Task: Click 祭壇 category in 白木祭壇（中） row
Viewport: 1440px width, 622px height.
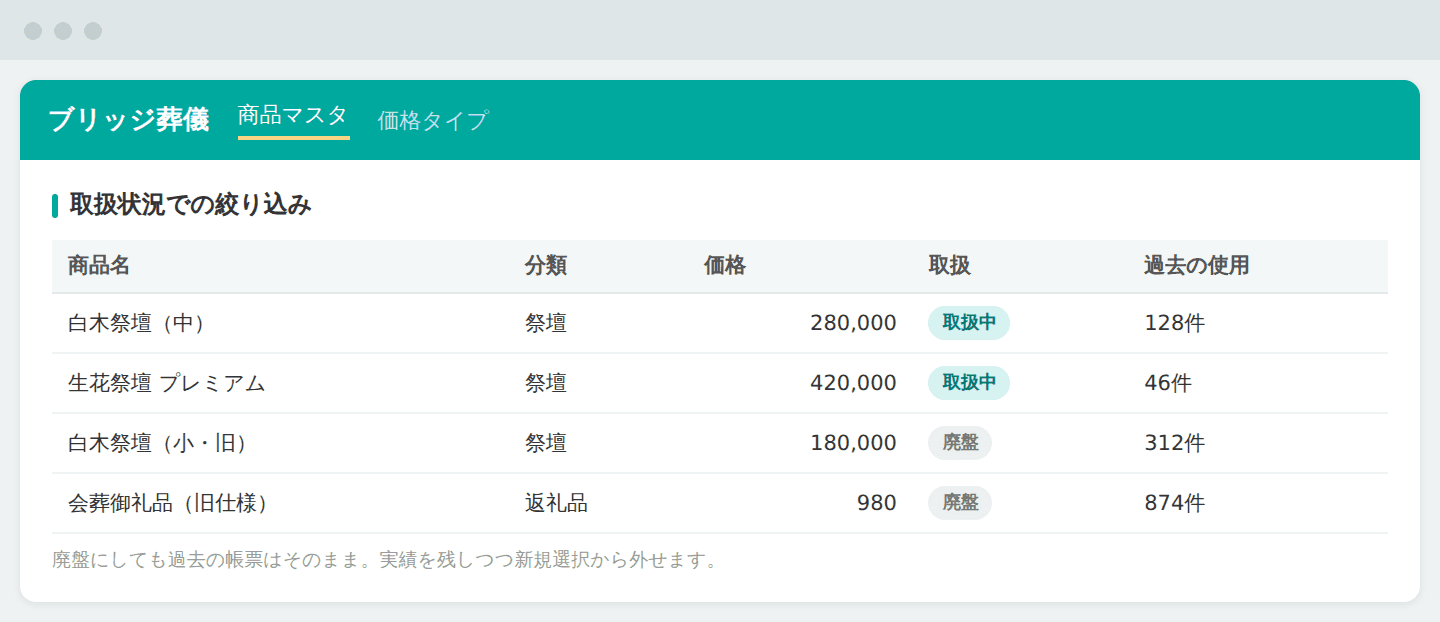Action: click(546, 323)
